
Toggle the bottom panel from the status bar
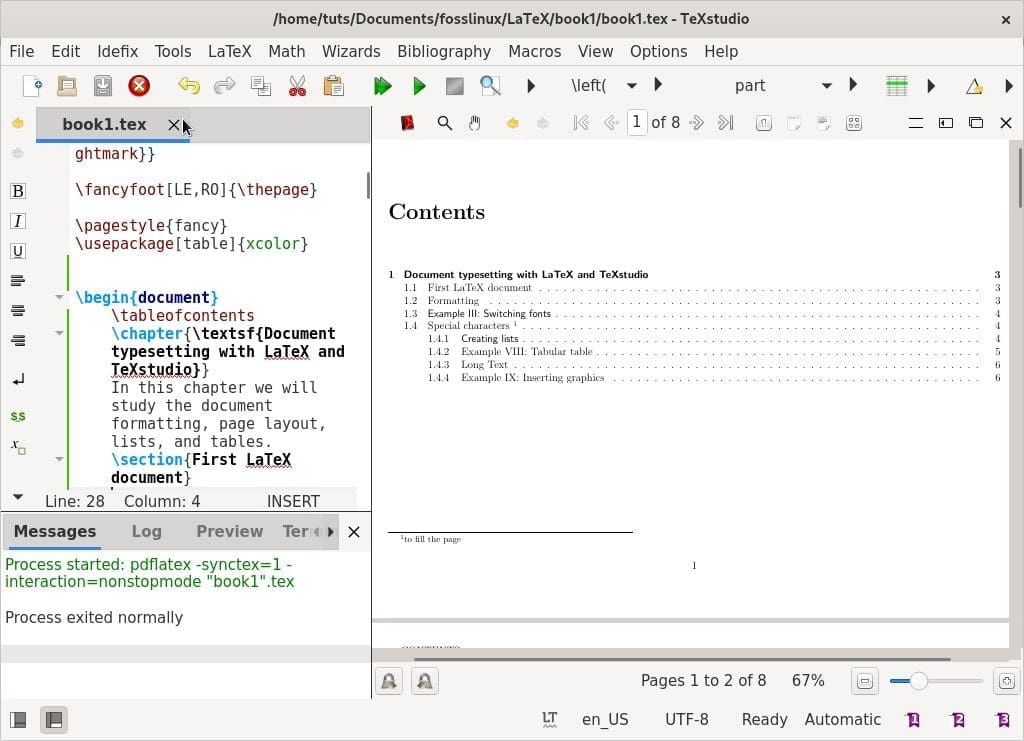54,719
